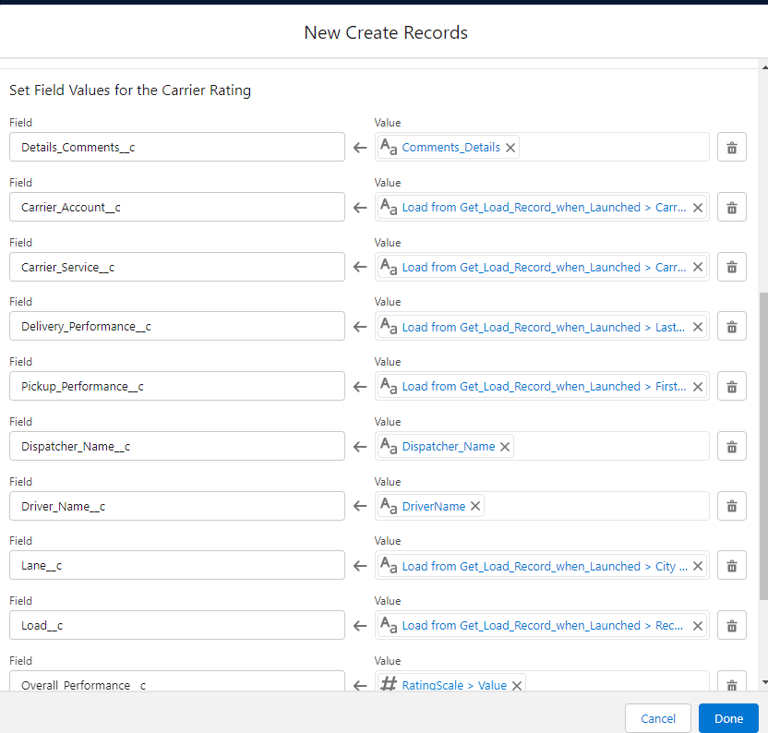This screenshot has height=733, width=768.
Task: Click the Carrier_Service__c field input
Action: point(177,267)
